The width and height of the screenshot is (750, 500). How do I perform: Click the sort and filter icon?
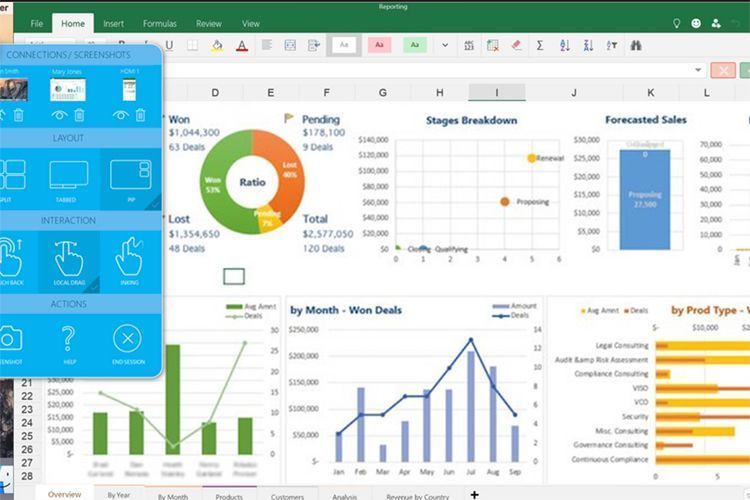612,45
